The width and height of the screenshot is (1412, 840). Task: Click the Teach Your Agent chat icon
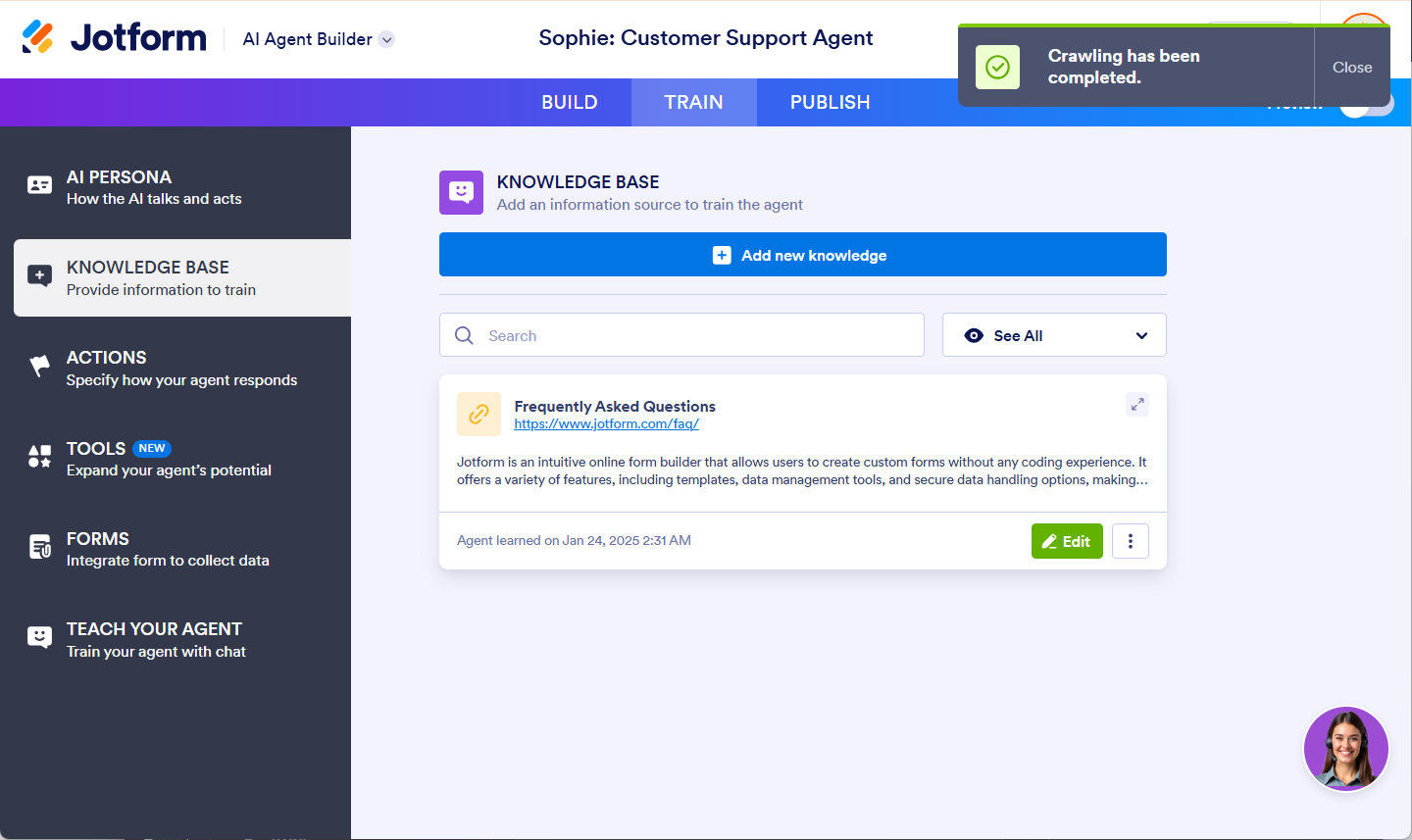(x=39, y=638)
